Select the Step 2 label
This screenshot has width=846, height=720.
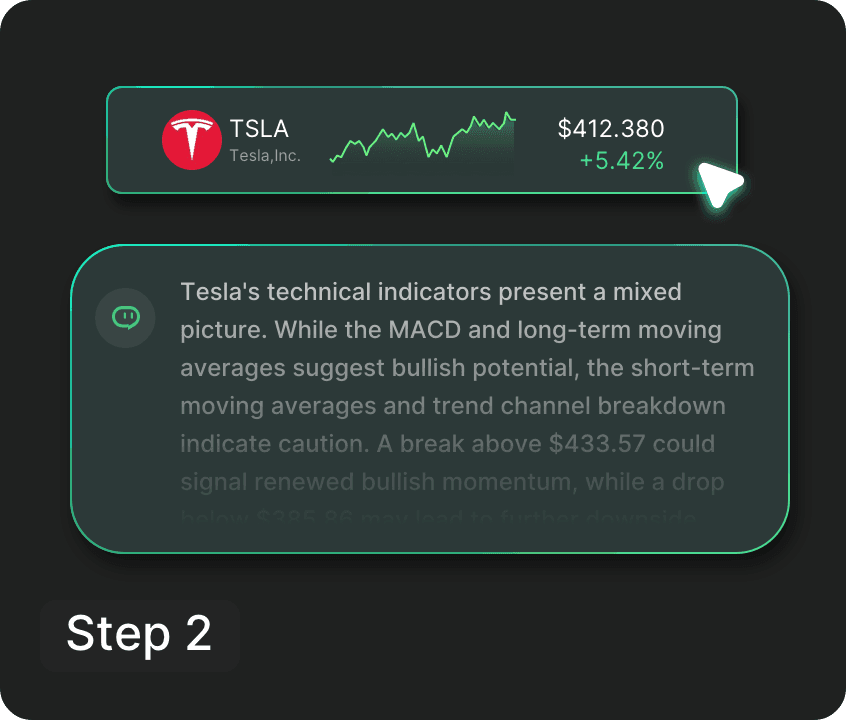coord(139,635)
